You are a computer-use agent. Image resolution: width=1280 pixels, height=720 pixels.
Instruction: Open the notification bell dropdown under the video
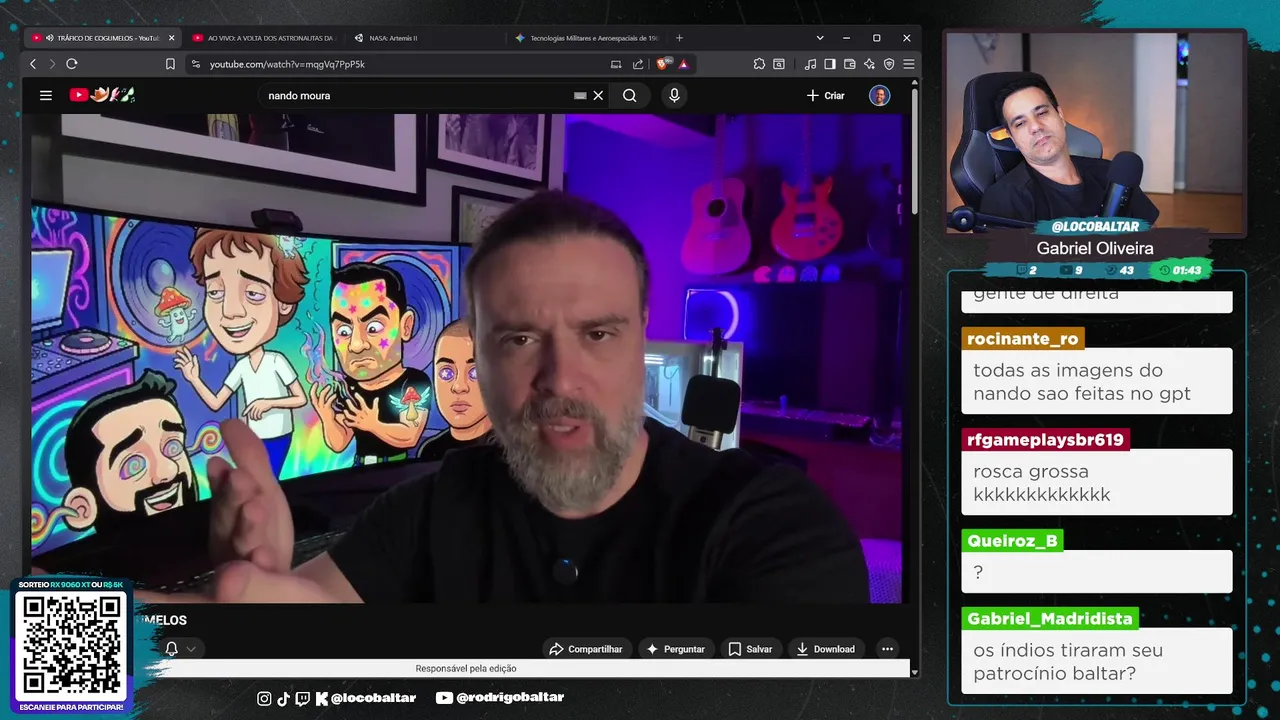[x=180, y=649]
